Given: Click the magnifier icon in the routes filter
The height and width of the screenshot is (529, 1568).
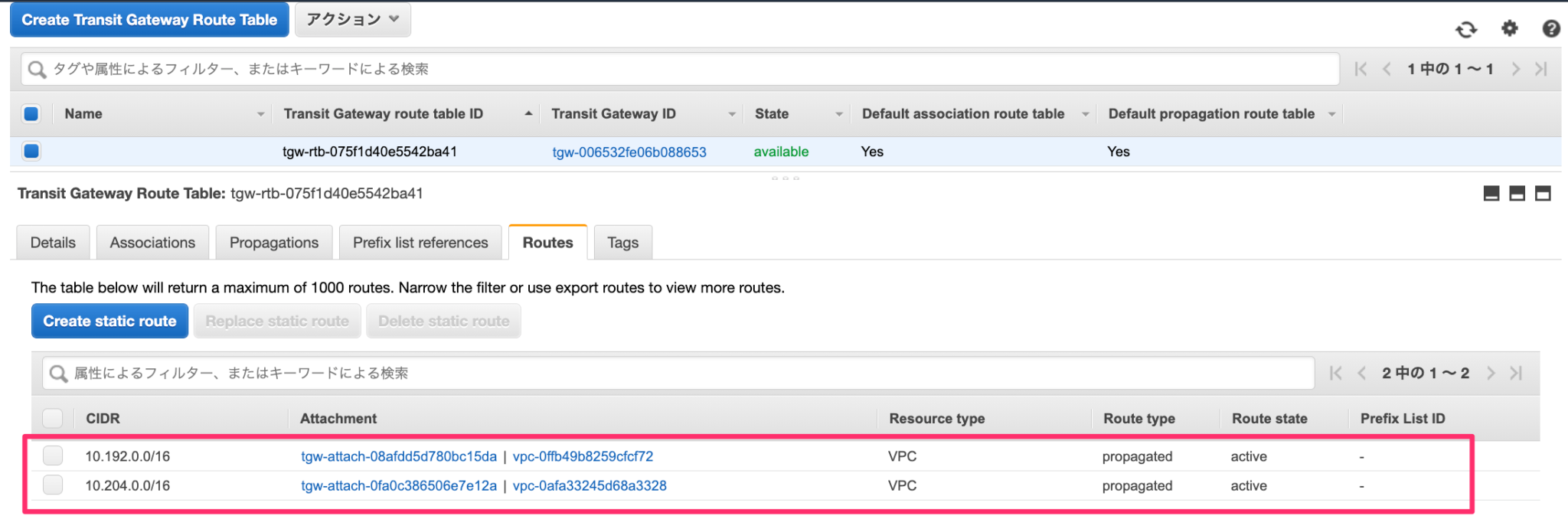Looking at the screenshot, I should click(x=57, y=373).
